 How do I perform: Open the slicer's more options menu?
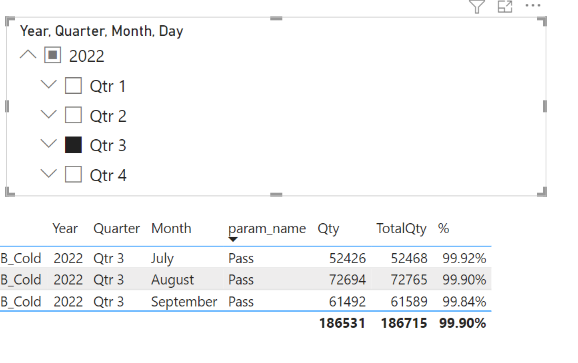[x=533, y=5]
